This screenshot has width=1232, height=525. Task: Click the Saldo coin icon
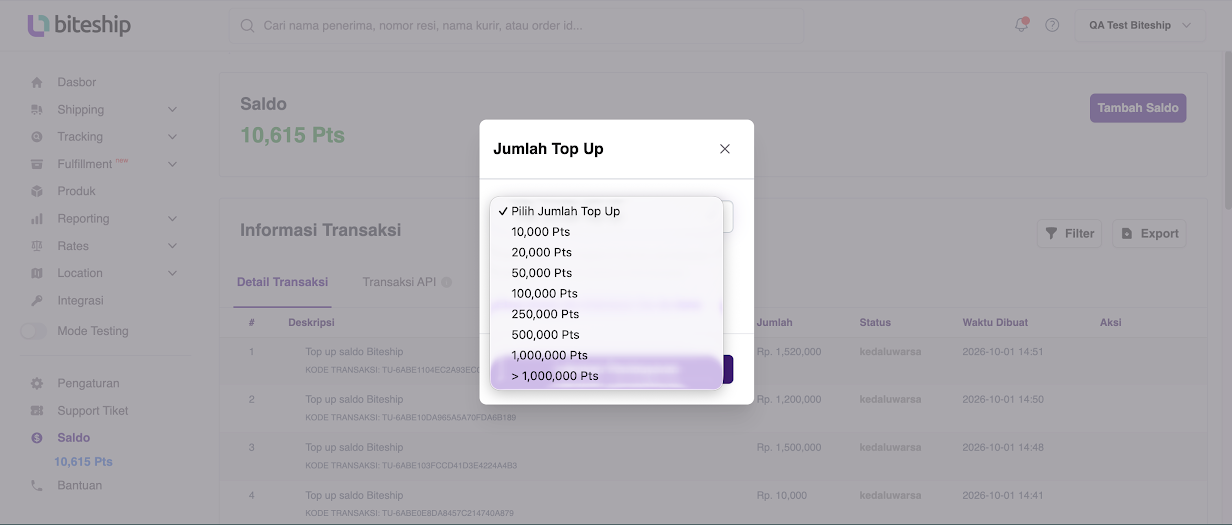click(37, 438)
